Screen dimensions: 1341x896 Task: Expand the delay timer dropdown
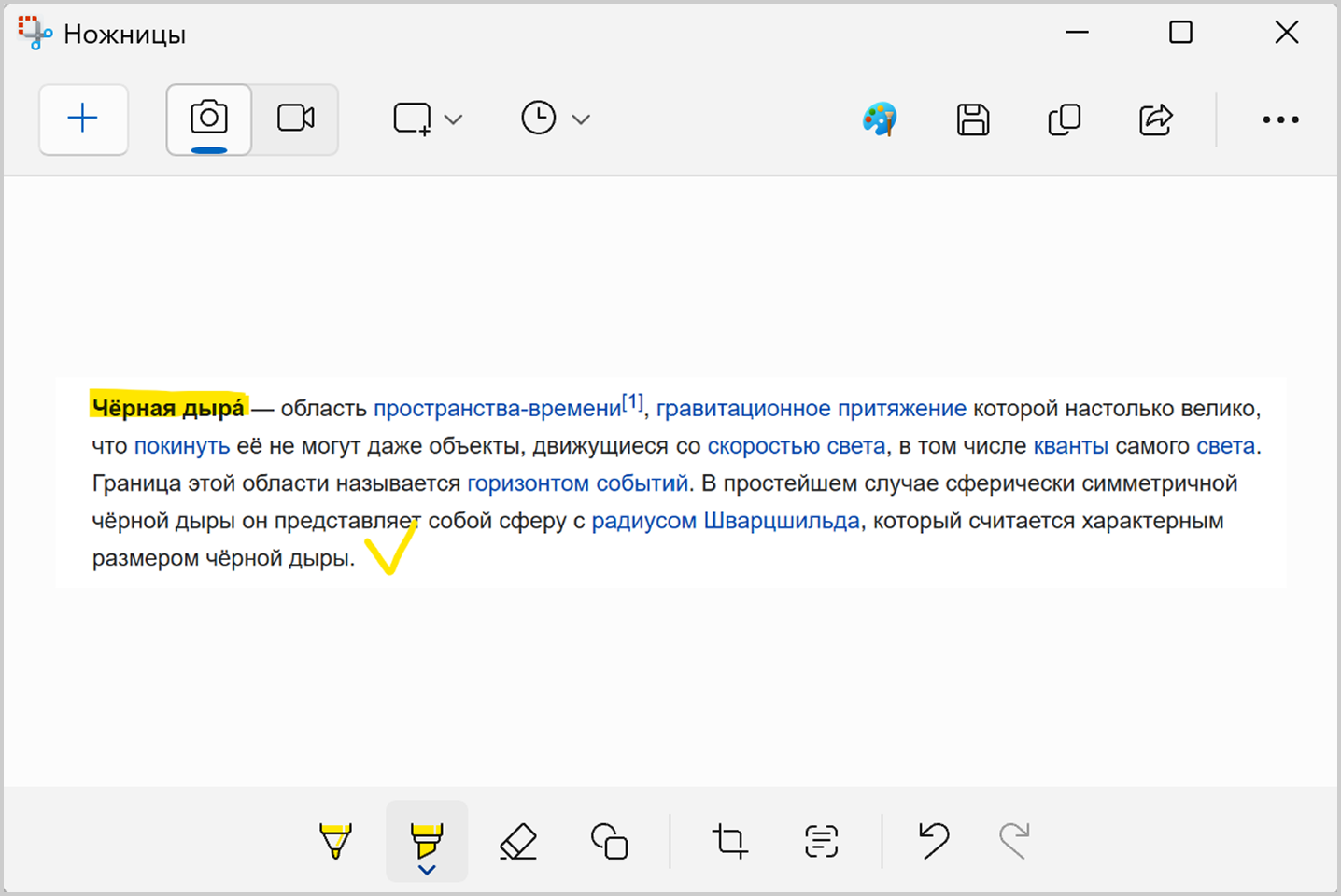pyautogui.click(x=555, y=119)
